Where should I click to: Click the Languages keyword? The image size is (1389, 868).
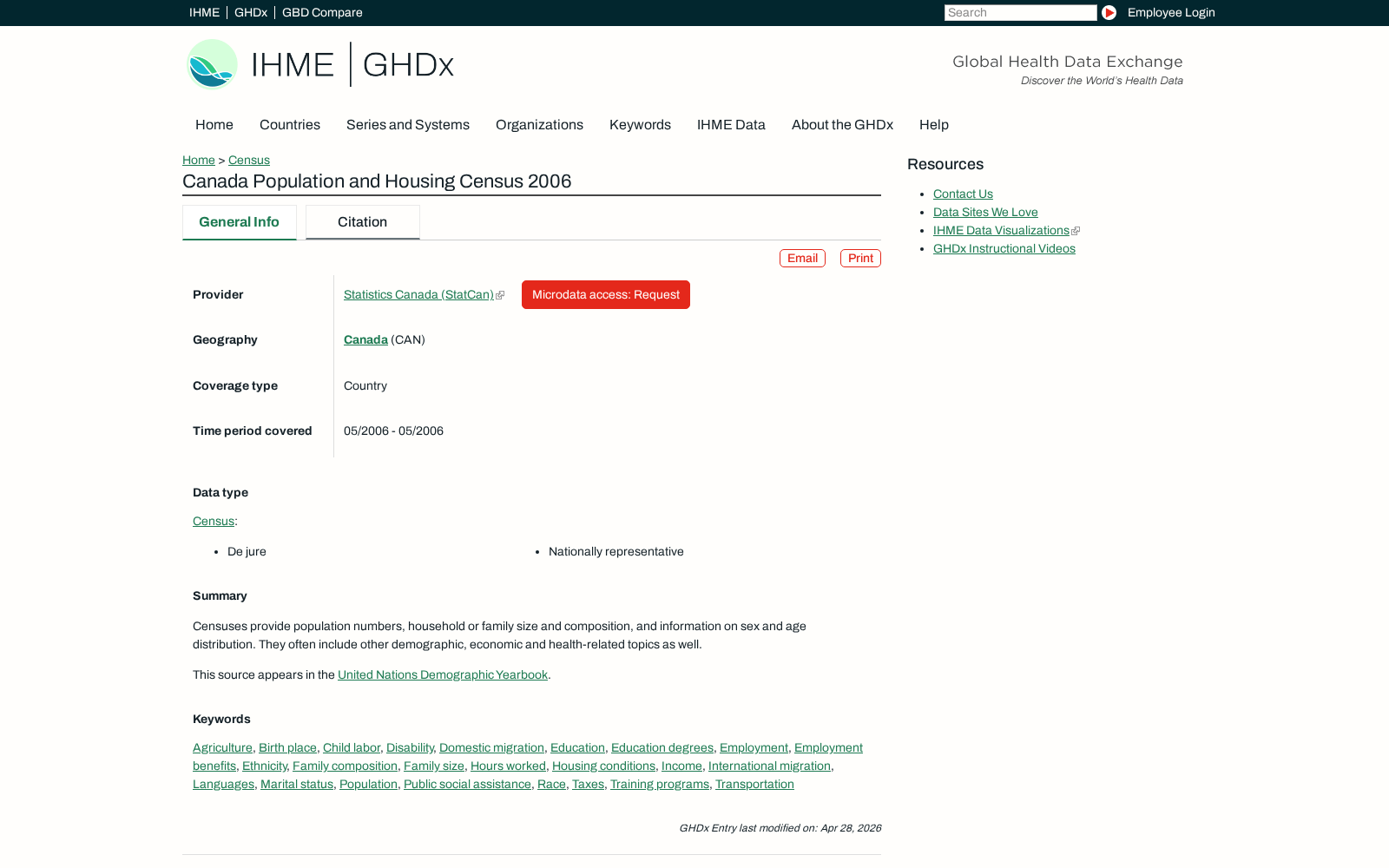pyautogui.click(x=223, y=784)
